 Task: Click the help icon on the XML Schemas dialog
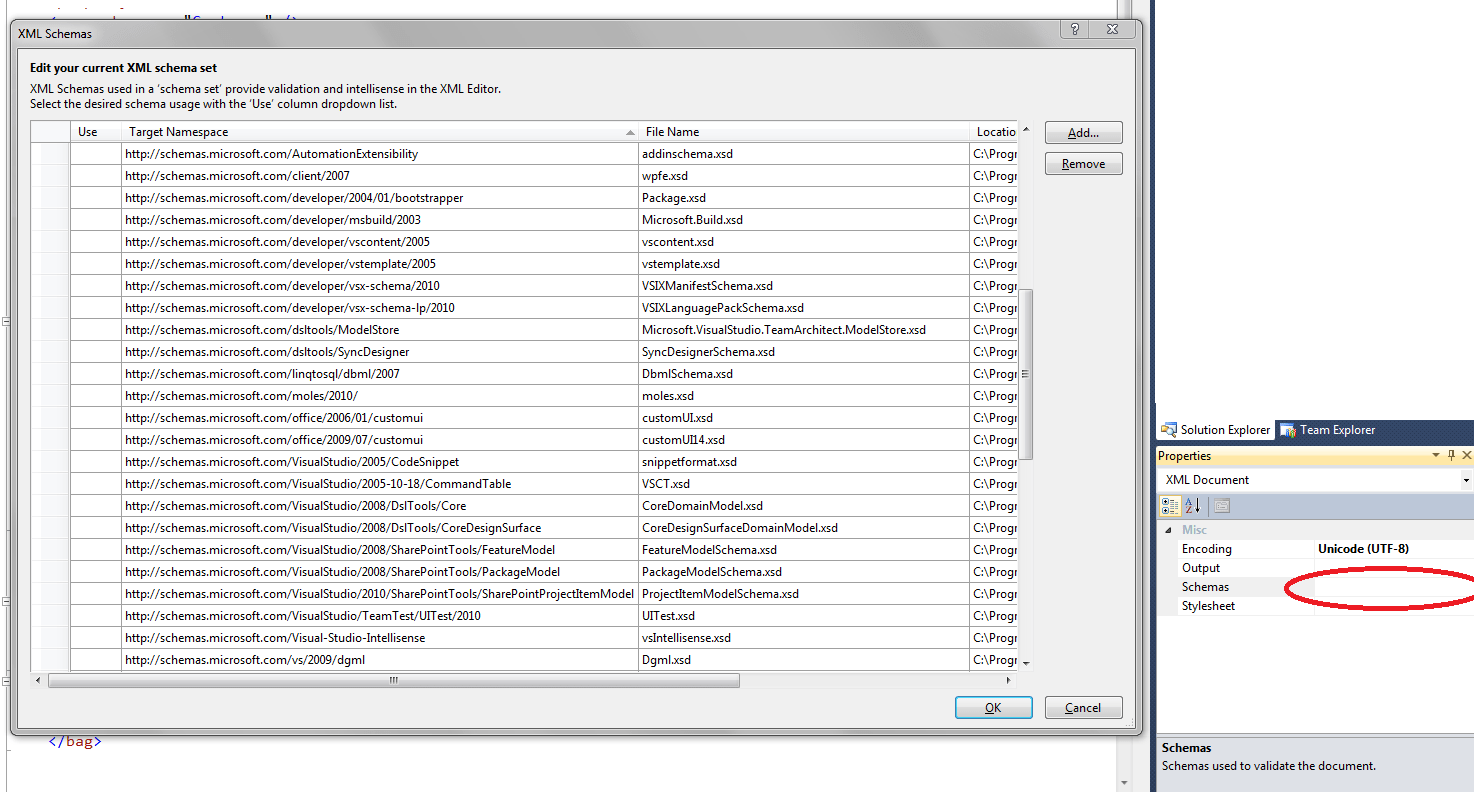1074,29
